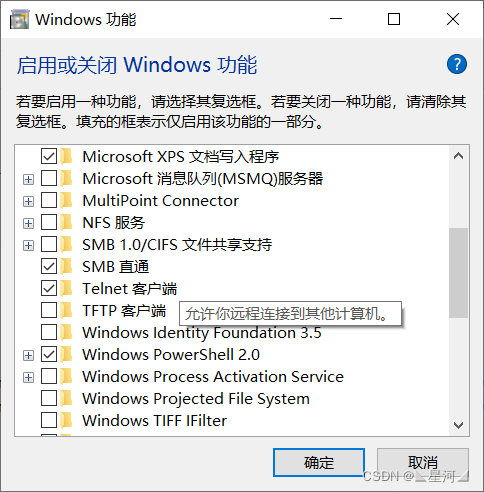This screenshot has height=492, width=484.
Task: Check the Windows Projected File System box
Action: click(x=49, y=398)
